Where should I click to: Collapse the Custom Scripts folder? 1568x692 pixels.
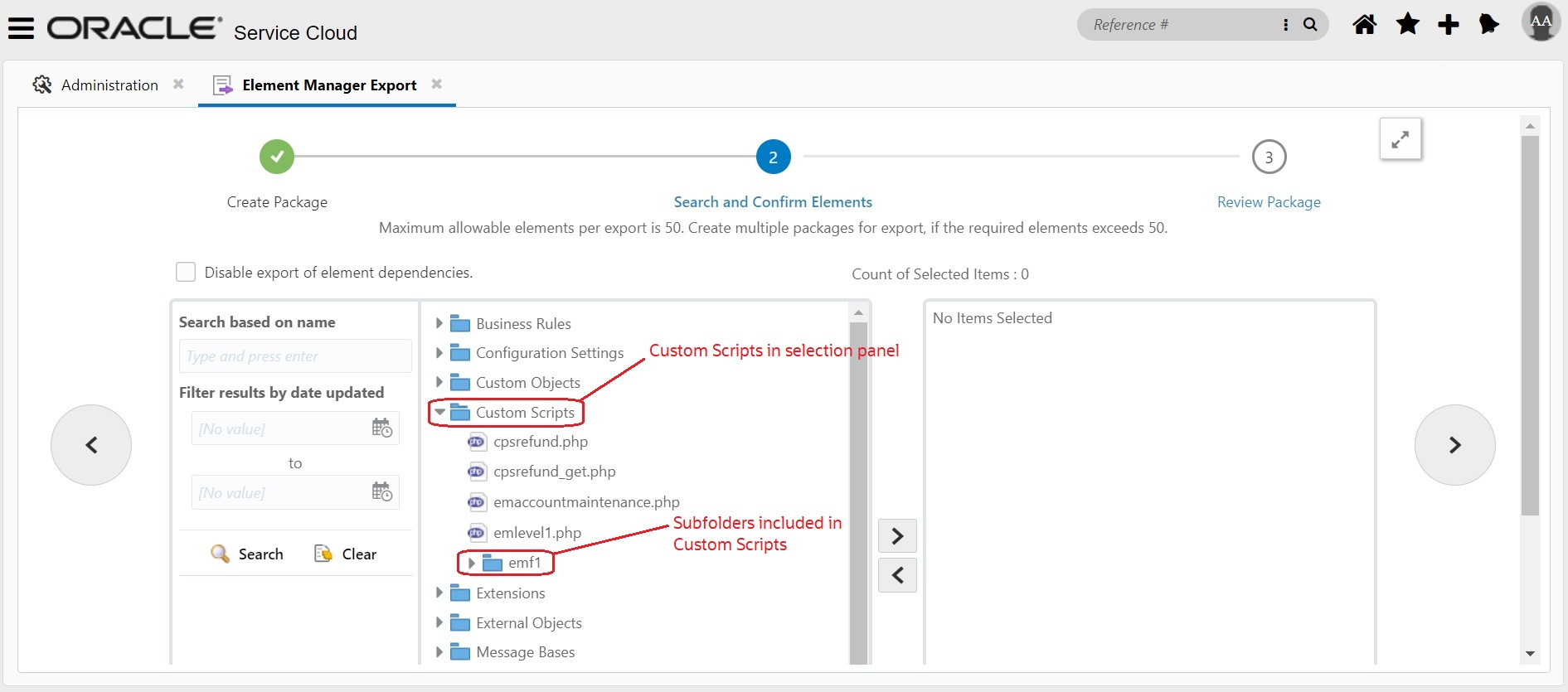pos(439,412)
